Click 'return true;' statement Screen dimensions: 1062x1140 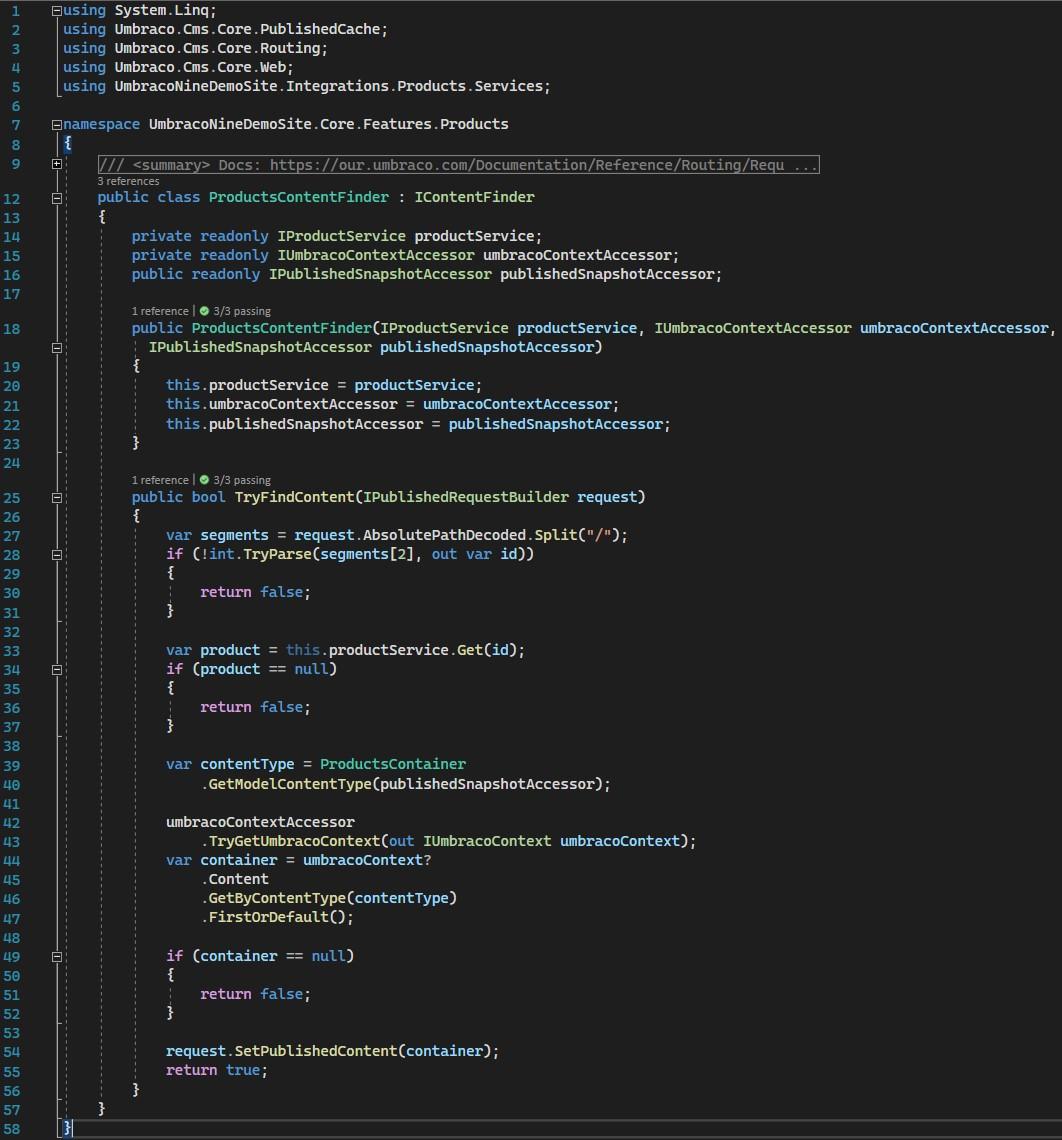(217, 1070)
